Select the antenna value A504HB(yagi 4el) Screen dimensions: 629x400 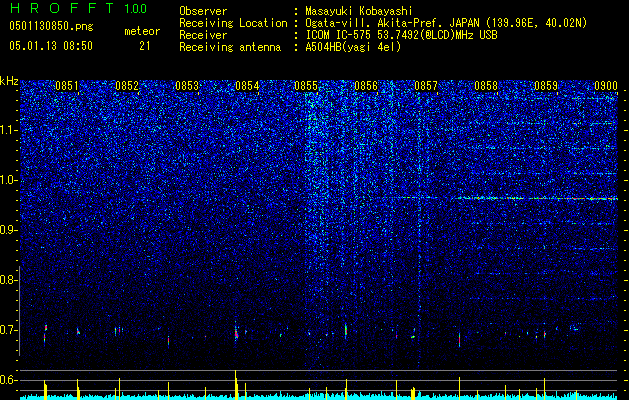click(353, 47)
